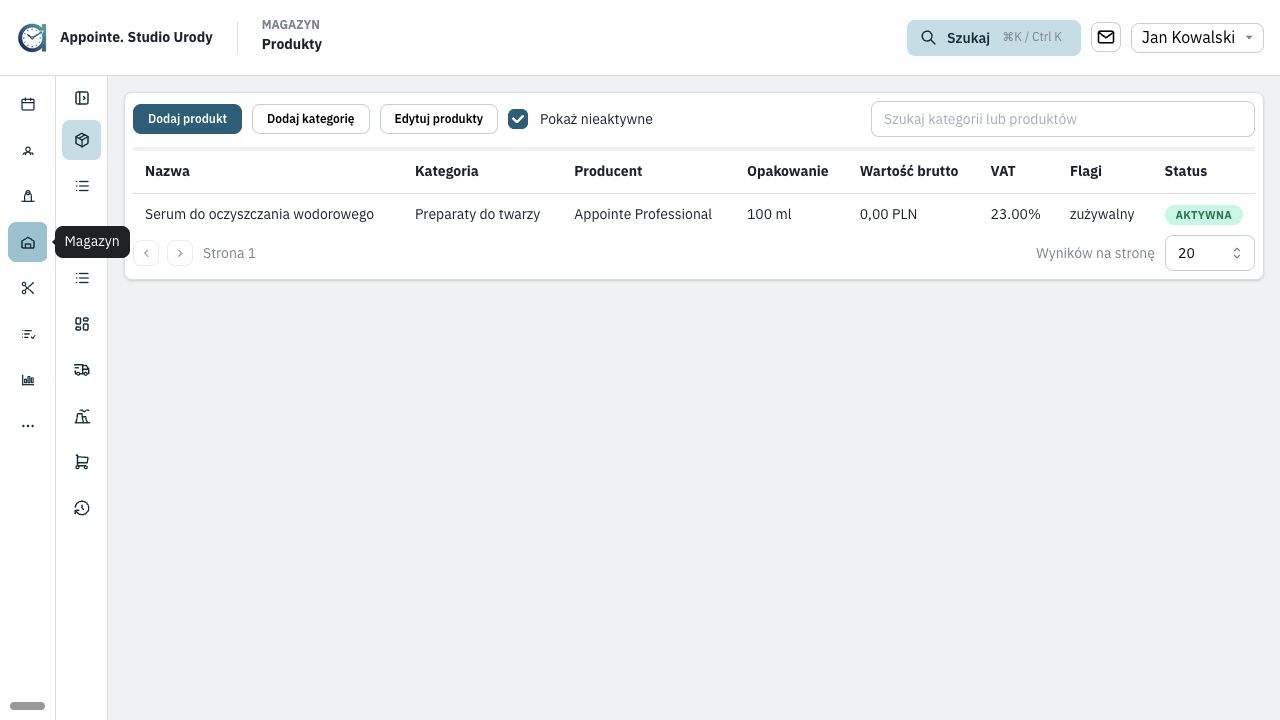Click the mail envelope icon
This screenshot has width=1280, height=720.
pos(1106,37)
